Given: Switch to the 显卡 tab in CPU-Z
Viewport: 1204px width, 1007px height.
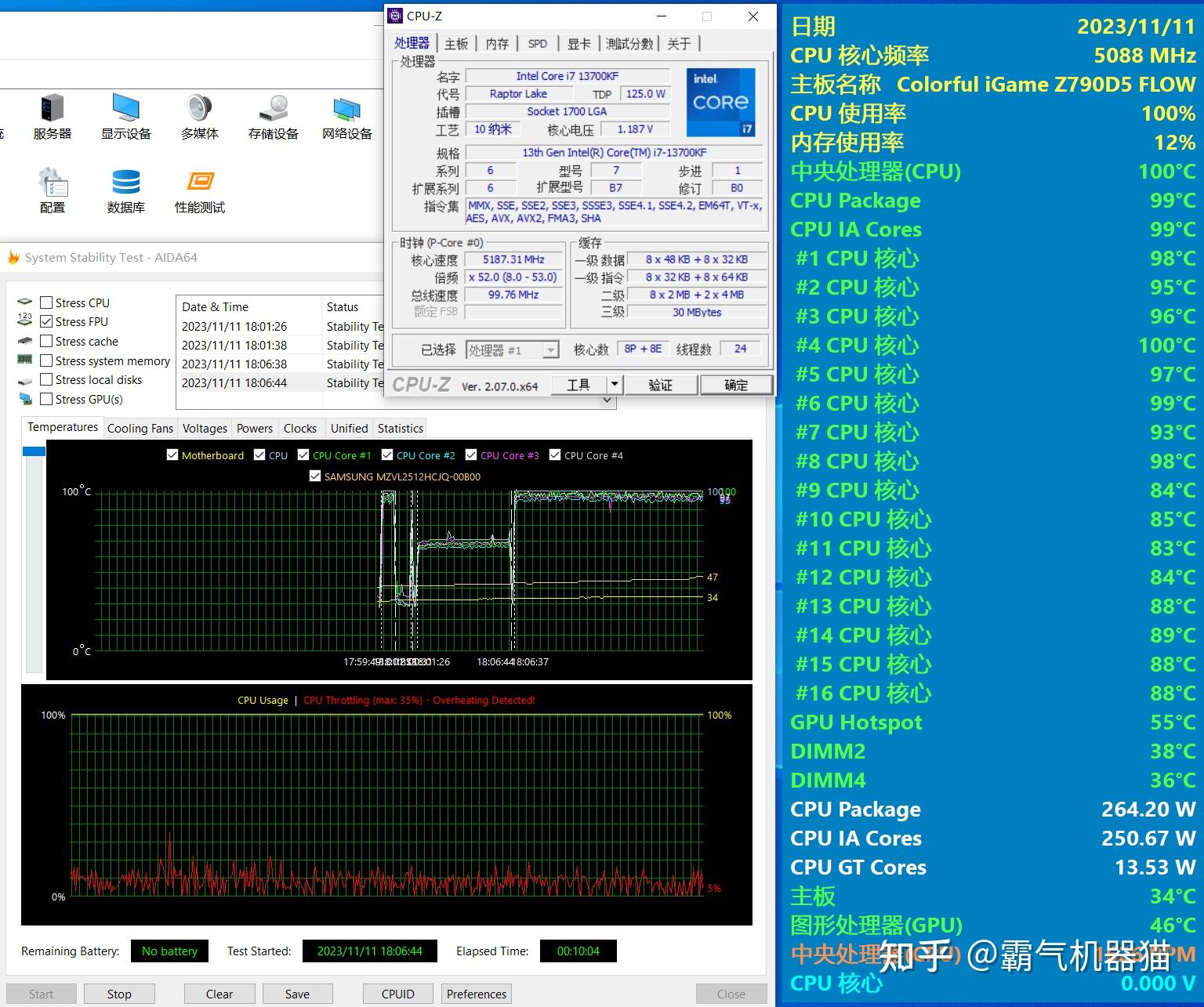Looking at the screenshot, I should pyautogui.click(x=579, y=44).
